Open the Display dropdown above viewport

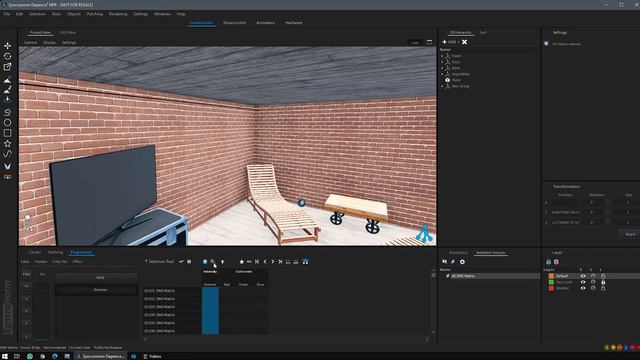pyautogui.click(x=49, y=42)
